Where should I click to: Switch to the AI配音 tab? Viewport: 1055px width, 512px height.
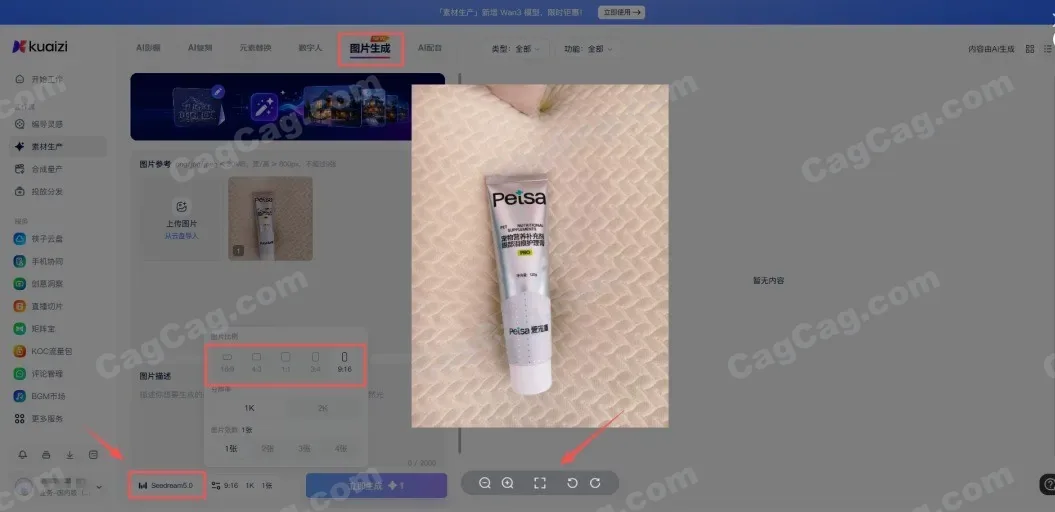[430, 48]
